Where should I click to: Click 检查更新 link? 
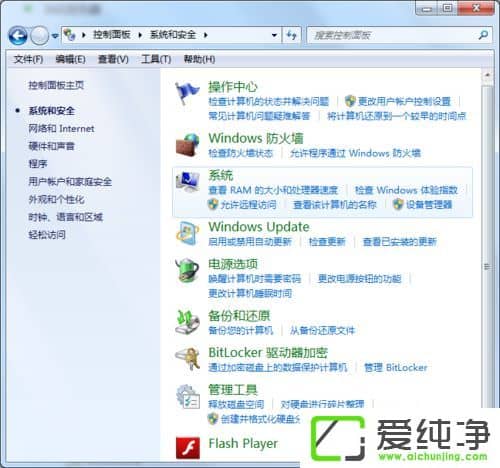(x=327, y=242)
